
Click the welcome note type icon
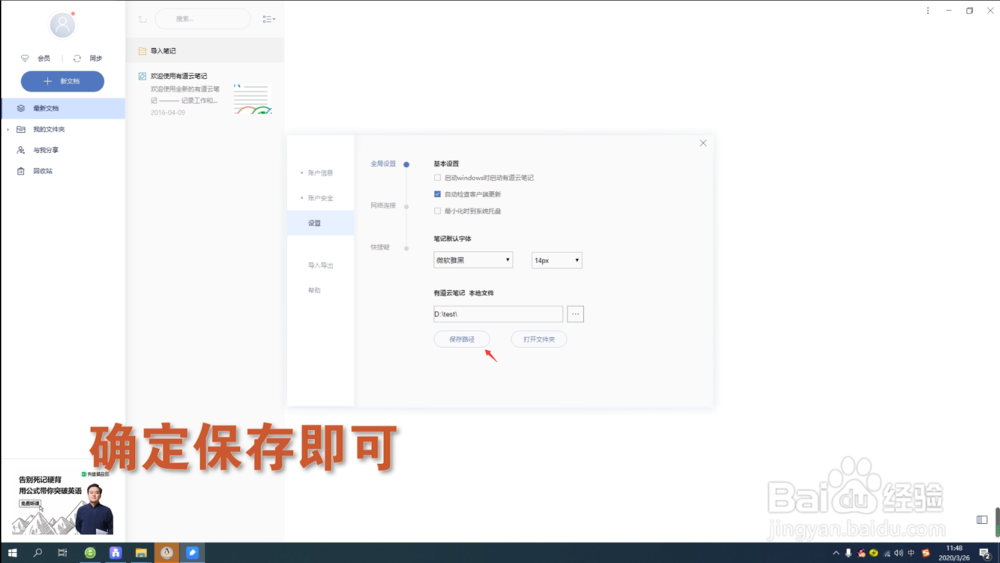142,76
